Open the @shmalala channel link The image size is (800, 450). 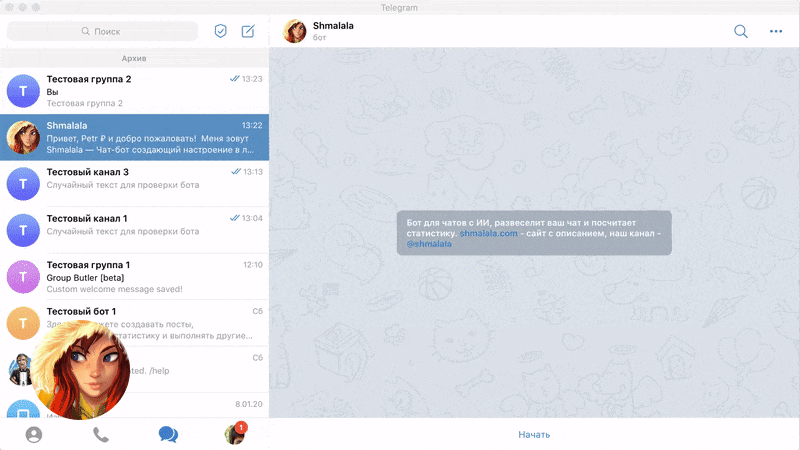tap(429, 244)
